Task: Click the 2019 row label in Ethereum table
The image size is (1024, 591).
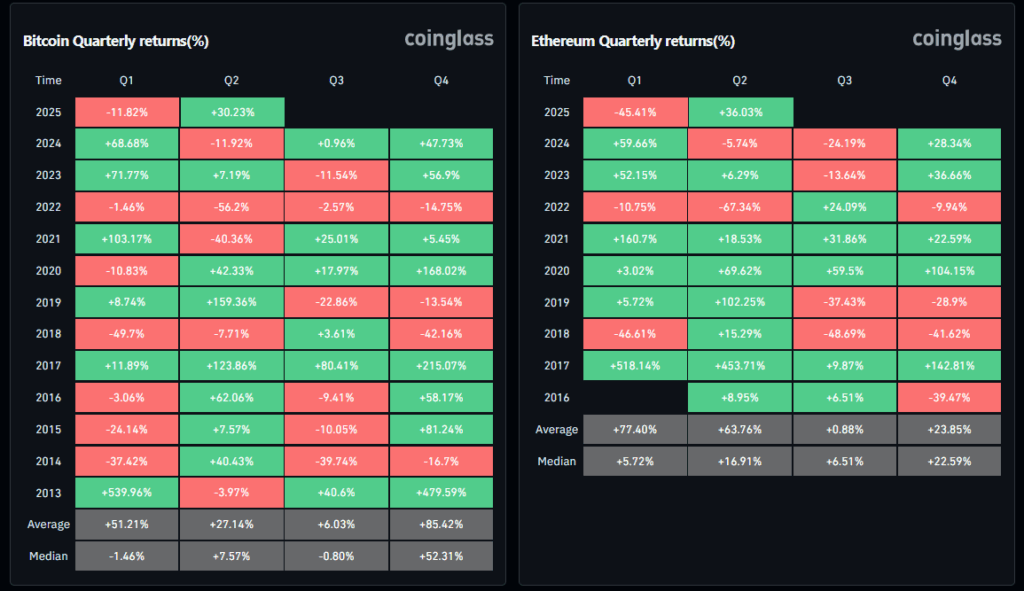Action: click(x=557, y=303)
